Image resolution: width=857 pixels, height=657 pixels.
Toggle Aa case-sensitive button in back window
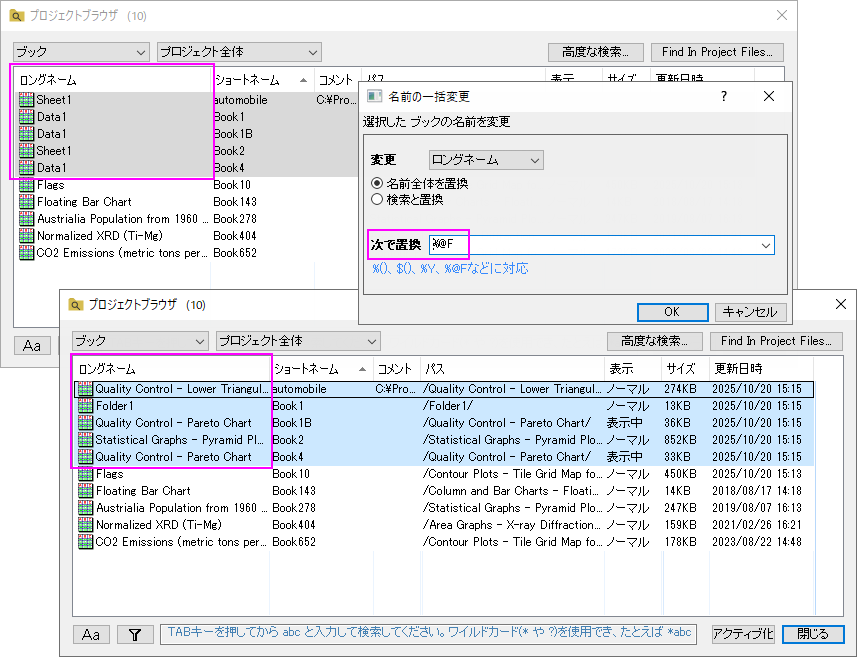pyautogui.click(x=32, y=345)
